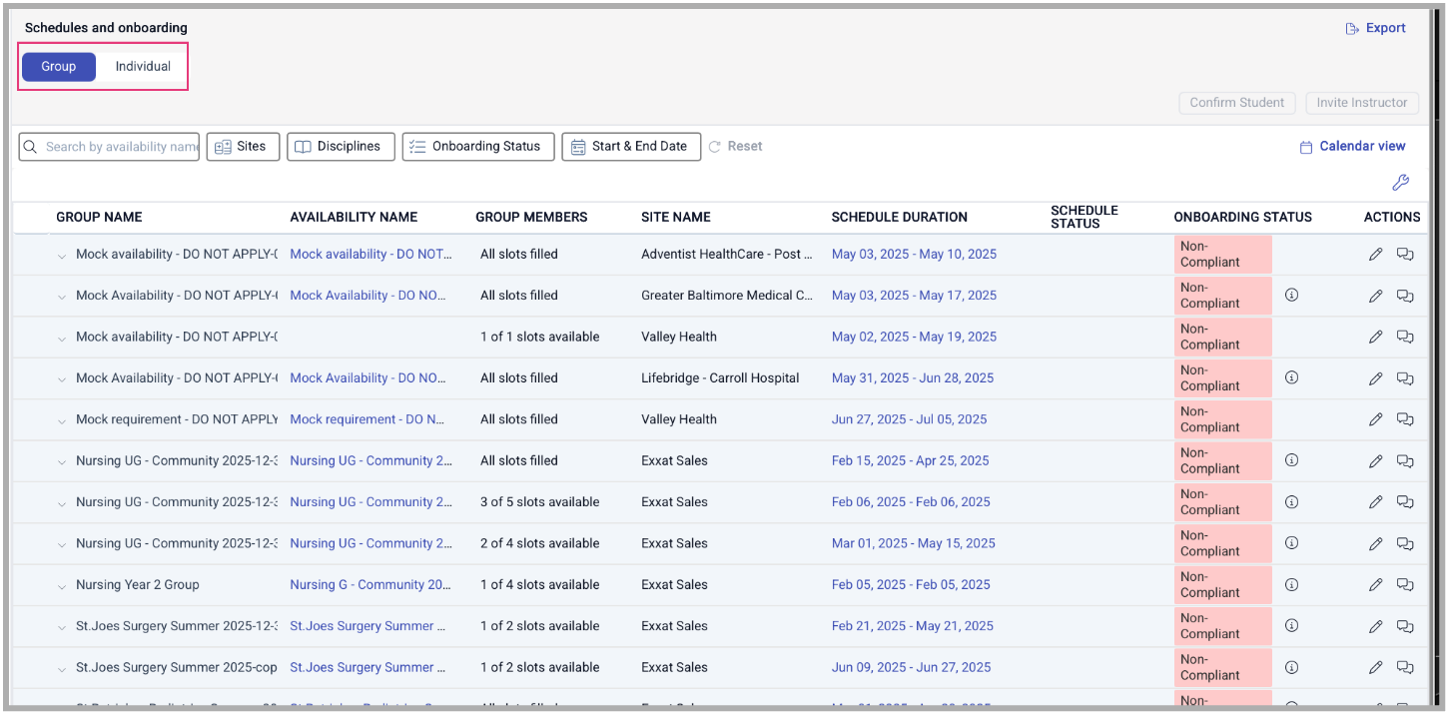Open the Onboarding Status filter dropdown
The height and width of the screenshot is (715, 1451).
(477, 146)
